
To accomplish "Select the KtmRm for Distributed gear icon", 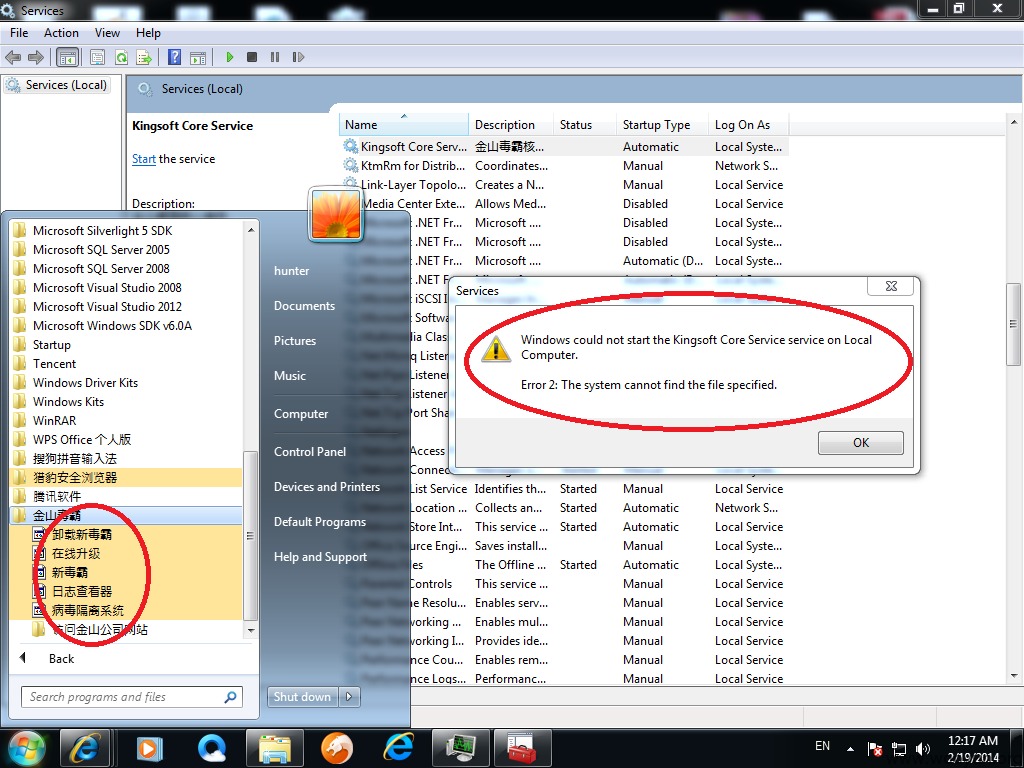I will click(351, 165).
